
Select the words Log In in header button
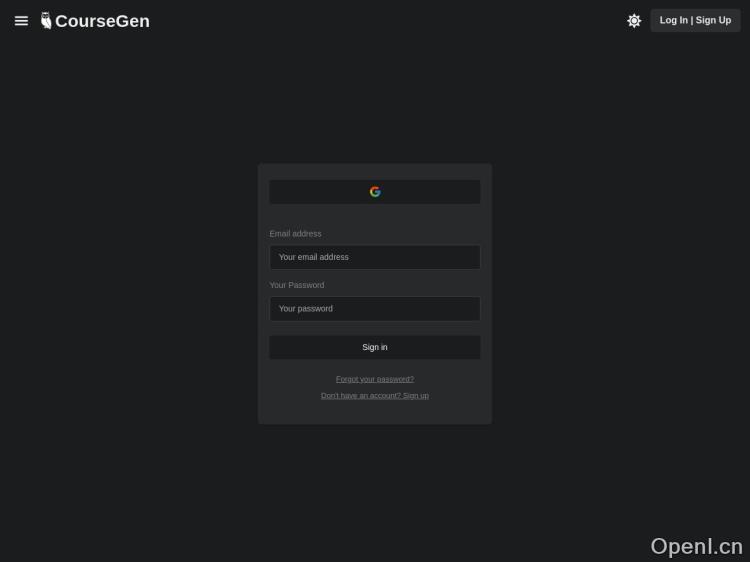point(673,20)
